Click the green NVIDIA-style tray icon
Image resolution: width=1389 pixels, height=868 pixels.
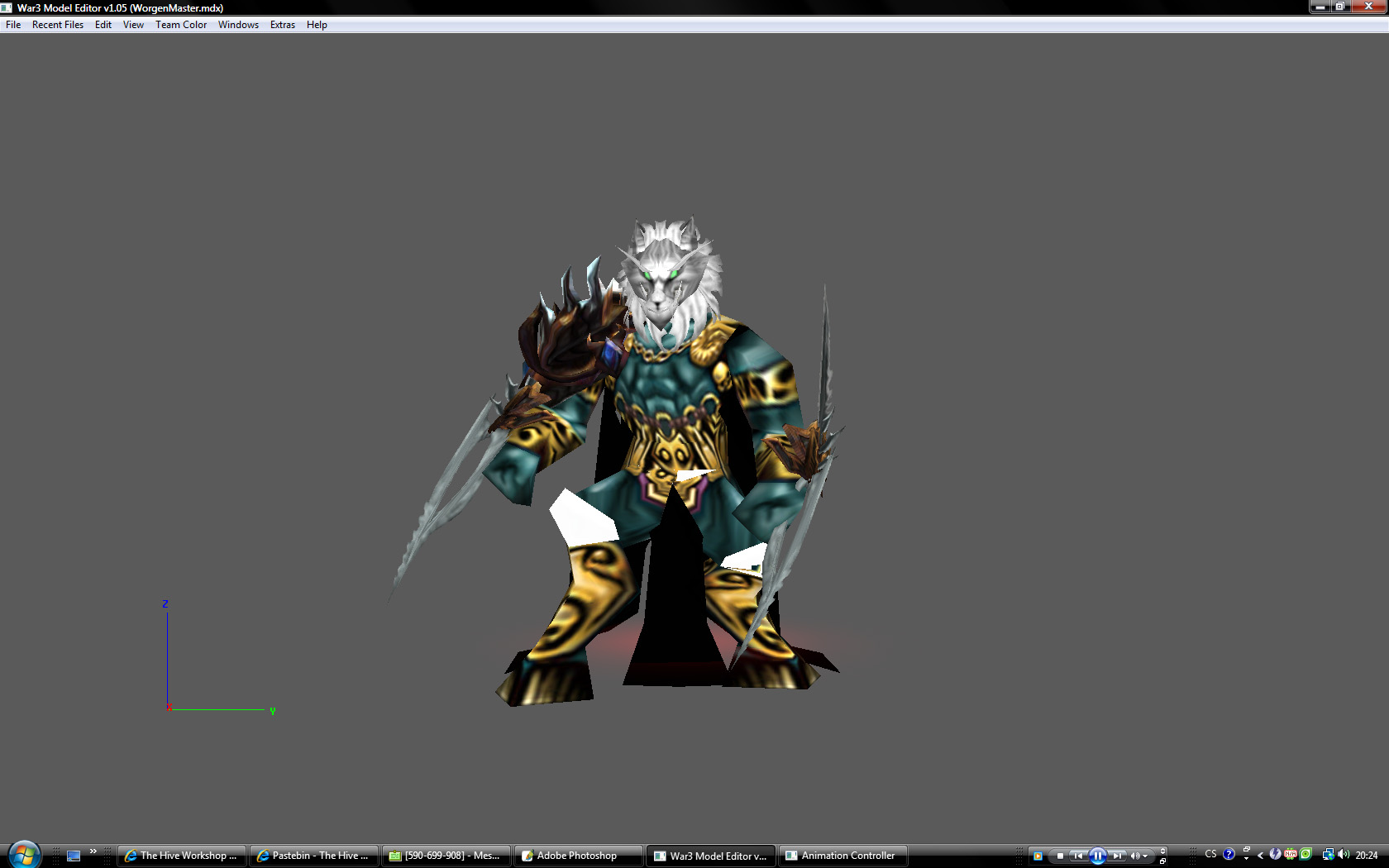[x=1306, y=854]
